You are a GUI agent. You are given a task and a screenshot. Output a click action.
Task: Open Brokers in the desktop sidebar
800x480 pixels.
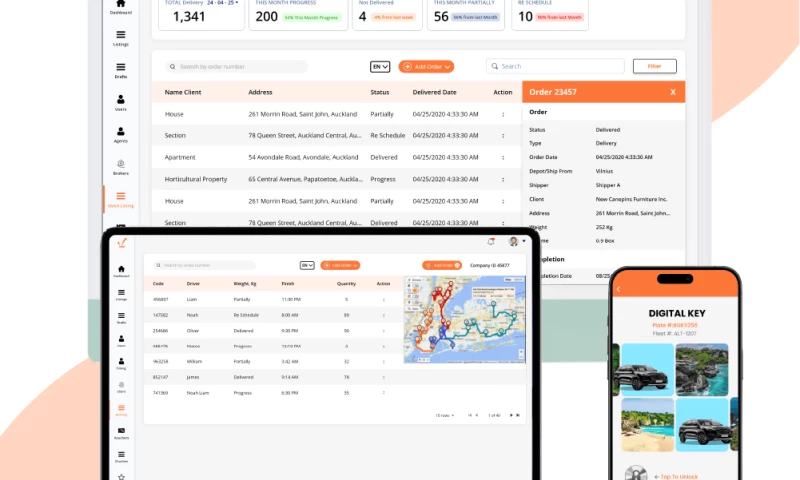click(121, 167)
